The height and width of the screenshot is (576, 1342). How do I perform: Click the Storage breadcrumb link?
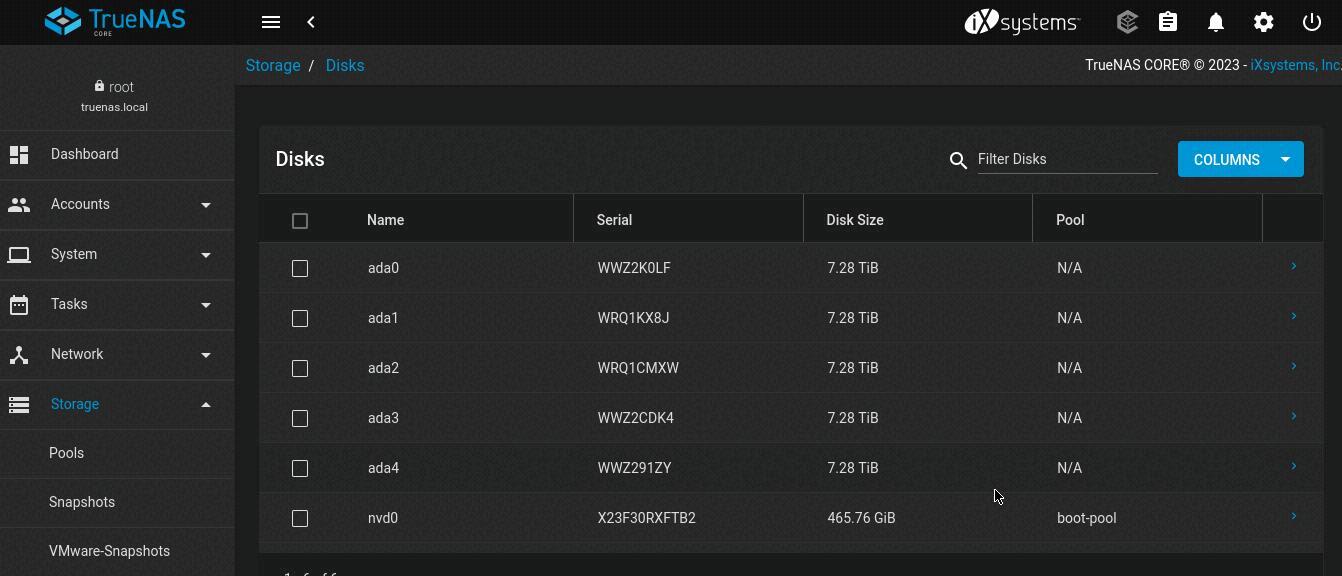[273, 65]
